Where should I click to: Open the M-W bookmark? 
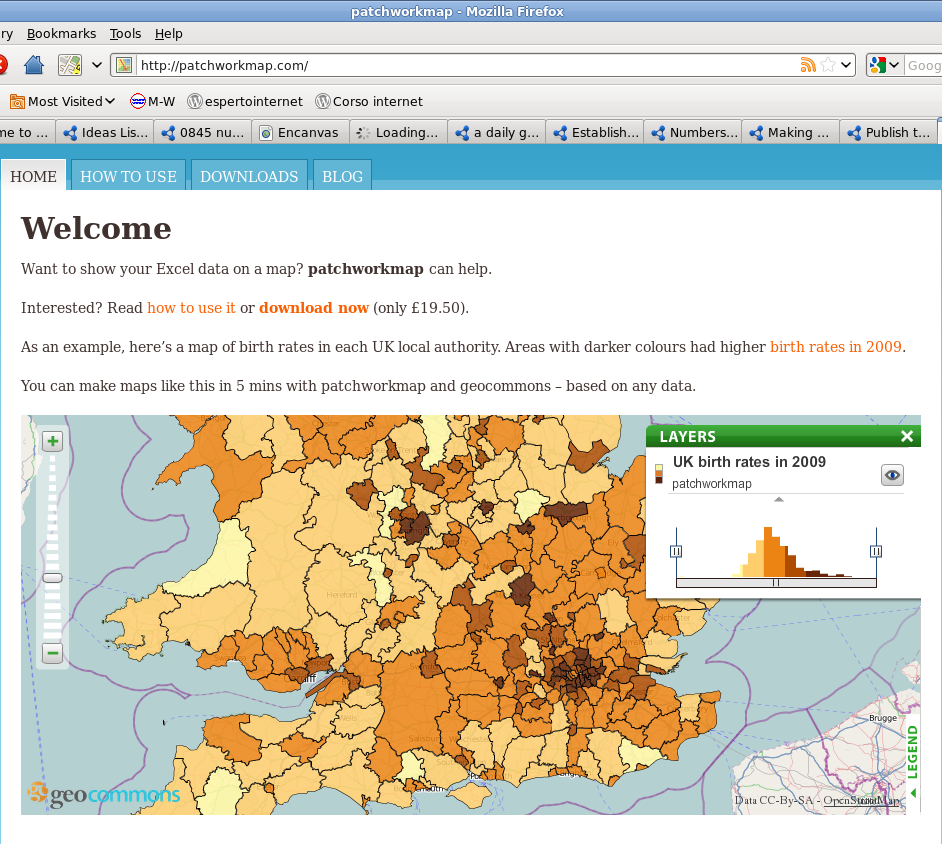click(153, 102)
